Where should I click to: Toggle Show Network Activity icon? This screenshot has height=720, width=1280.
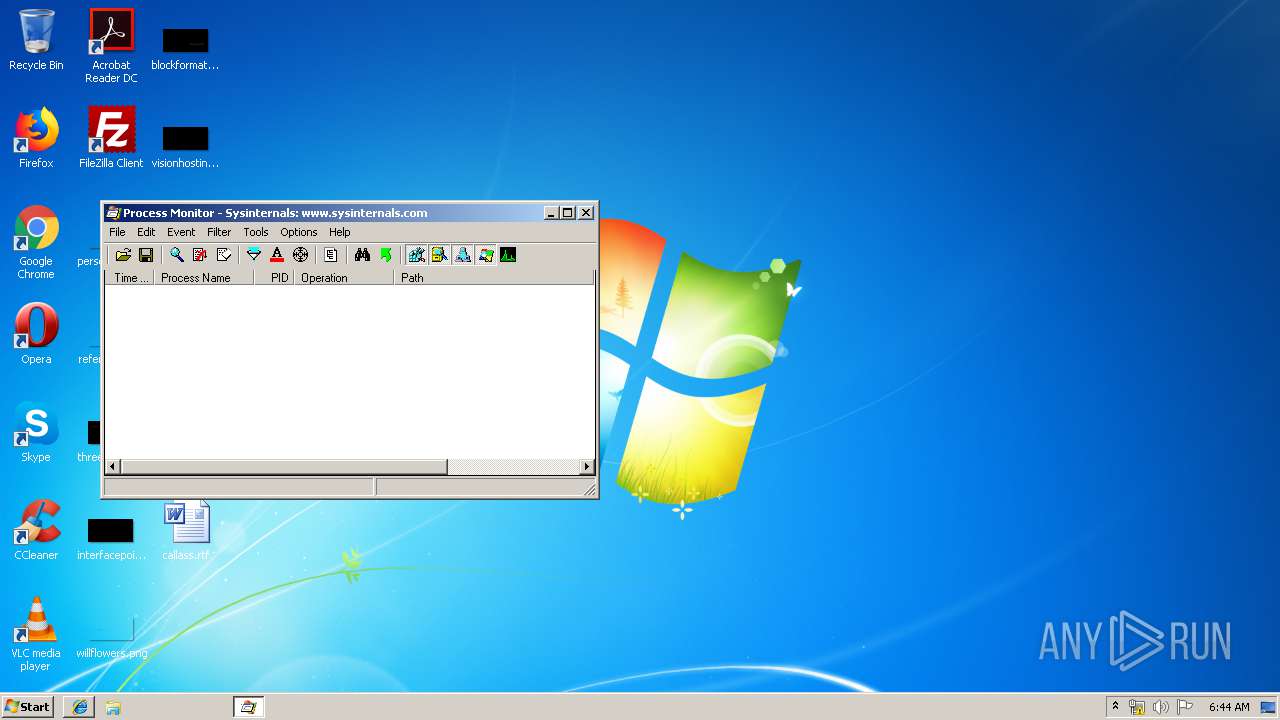click(462, 255)
